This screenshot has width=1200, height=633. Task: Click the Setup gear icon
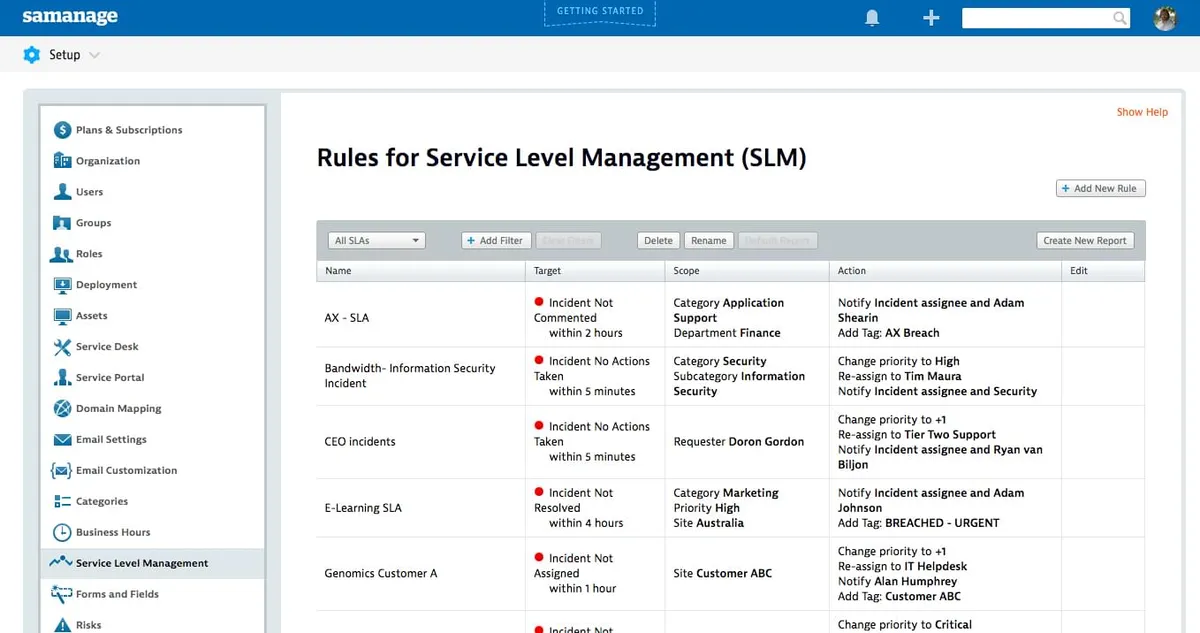point(32,55)
